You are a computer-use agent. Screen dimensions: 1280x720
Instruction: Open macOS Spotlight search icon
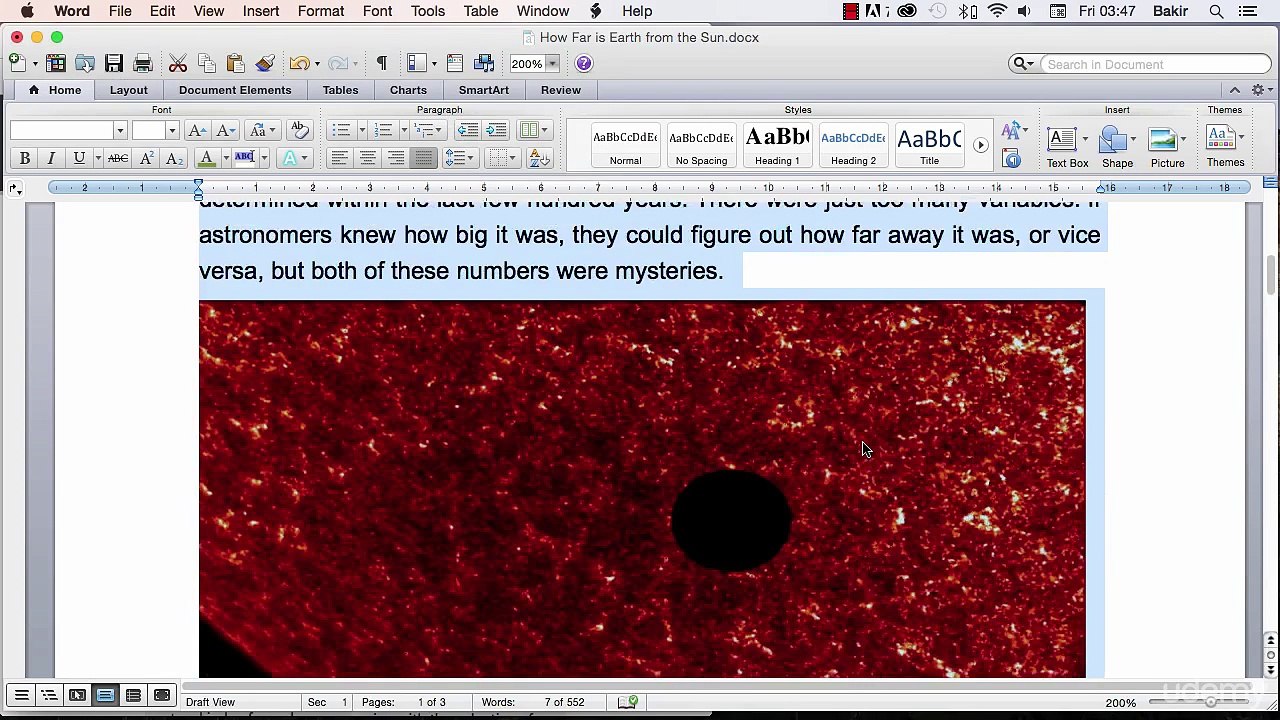click(1216, 11)
